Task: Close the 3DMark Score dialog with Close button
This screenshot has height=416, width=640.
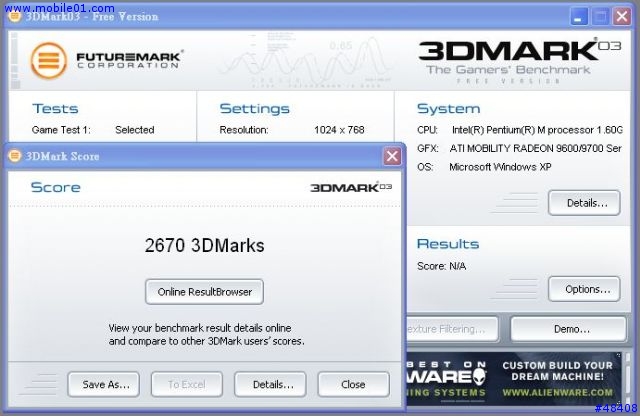Action: click(353, 384)
